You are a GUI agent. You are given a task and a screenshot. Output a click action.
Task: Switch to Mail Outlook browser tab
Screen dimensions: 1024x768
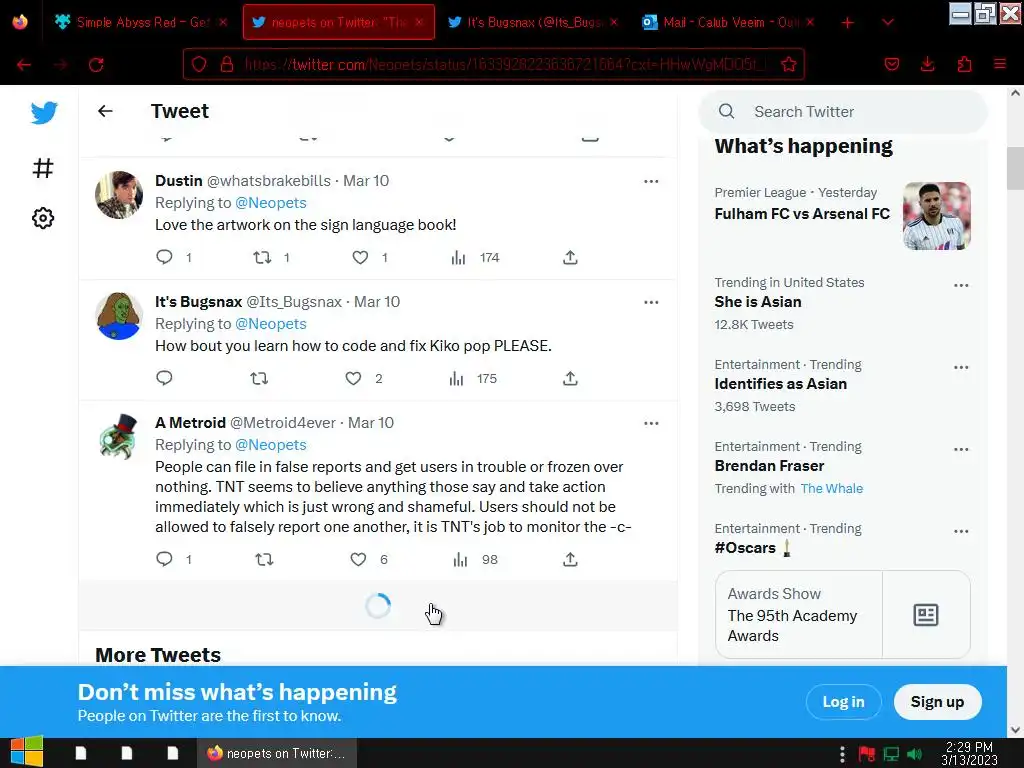pos(729,22)
